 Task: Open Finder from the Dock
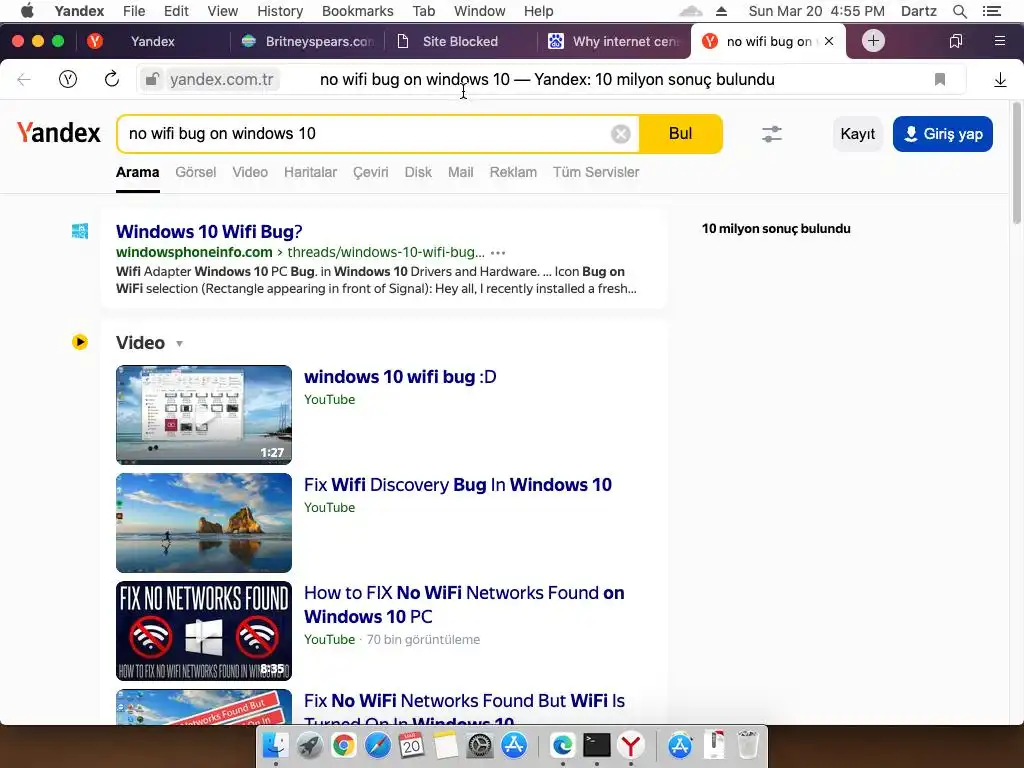[x=276, y=745]
